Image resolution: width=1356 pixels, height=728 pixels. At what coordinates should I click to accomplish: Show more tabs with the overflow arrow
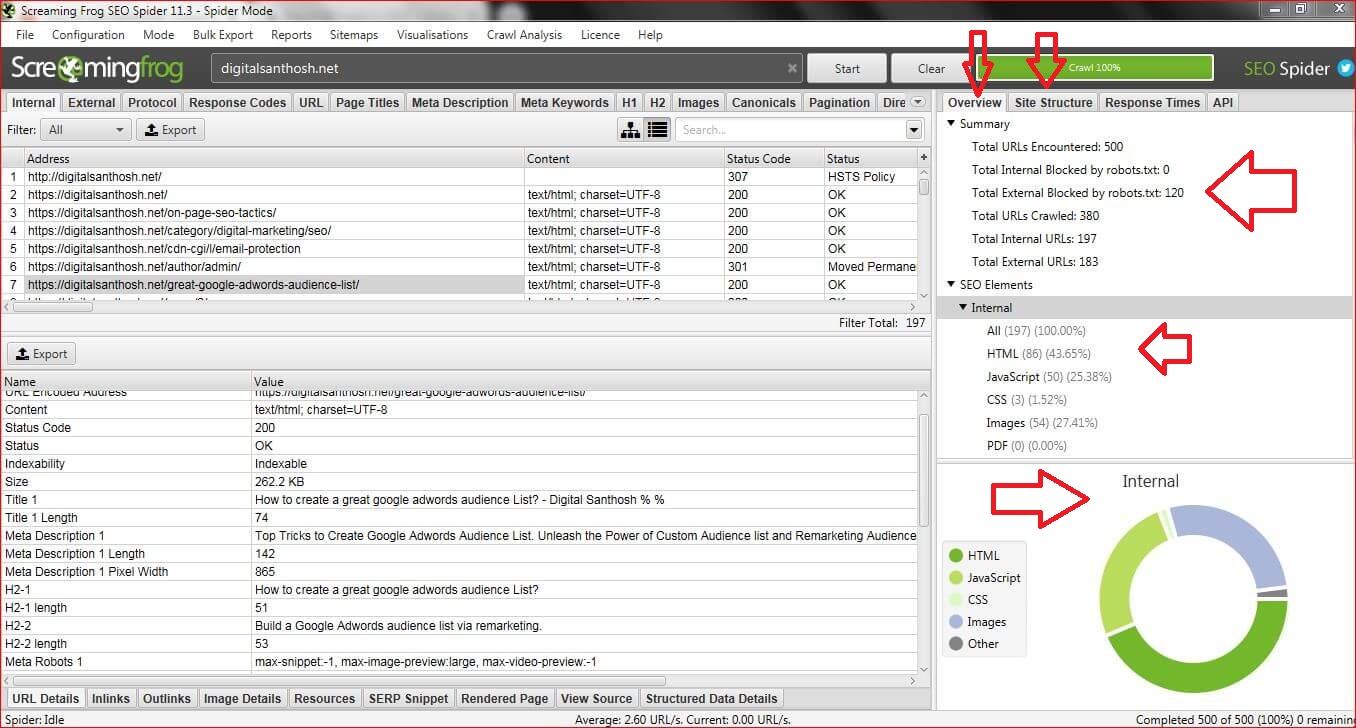click(x=917, y=102)
